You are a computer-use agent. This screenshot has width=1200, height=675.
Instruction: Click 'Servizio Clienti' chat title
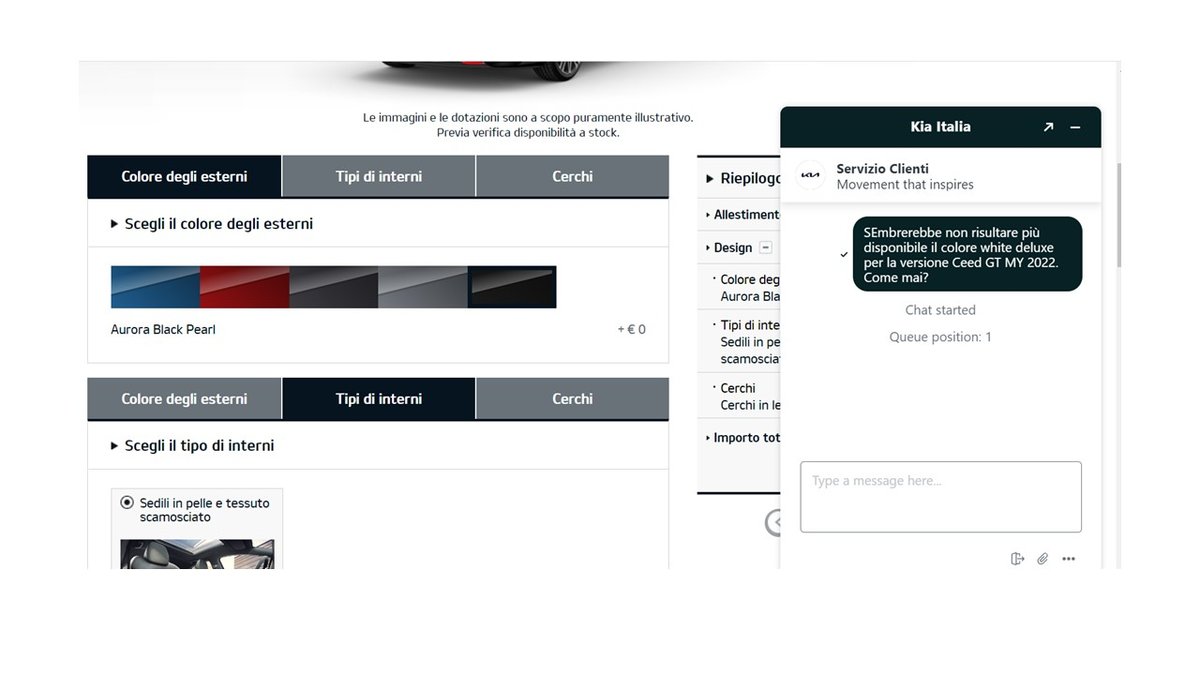click(x=882, y=169)
